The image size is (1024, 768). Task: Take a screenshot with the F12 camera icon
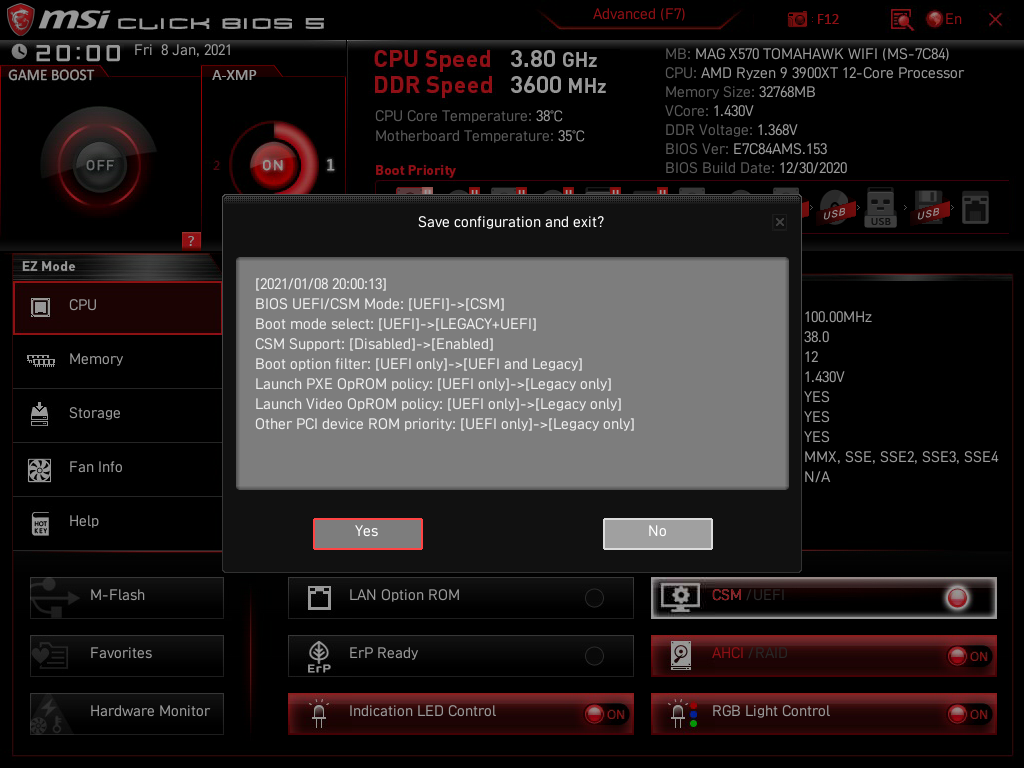(x=797, y=20)
